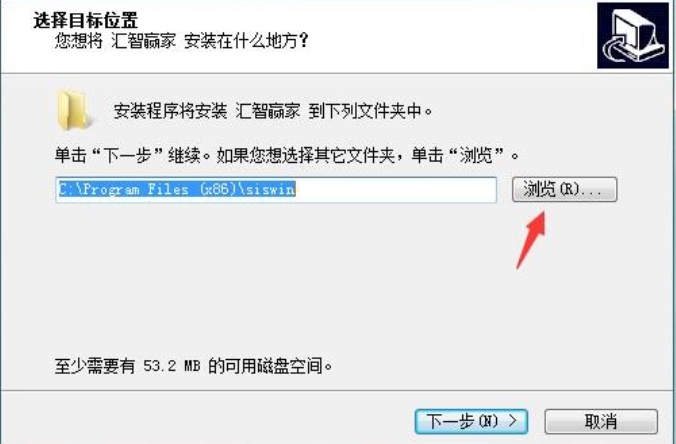676x444 pixels.
Task: Click quoted 下一步 in the instruction line
Action: point(128,155)
